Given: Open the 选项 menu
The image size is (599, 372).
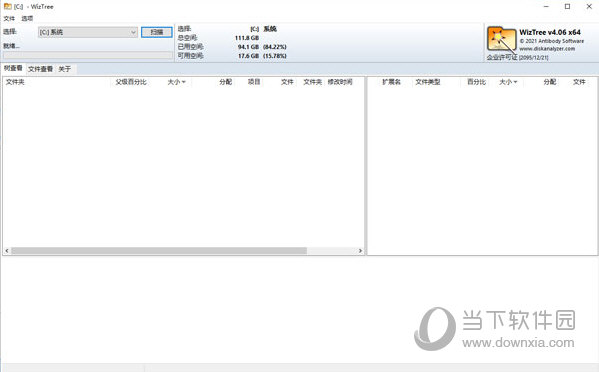Looking at the screenshot, I should [27, 18].
